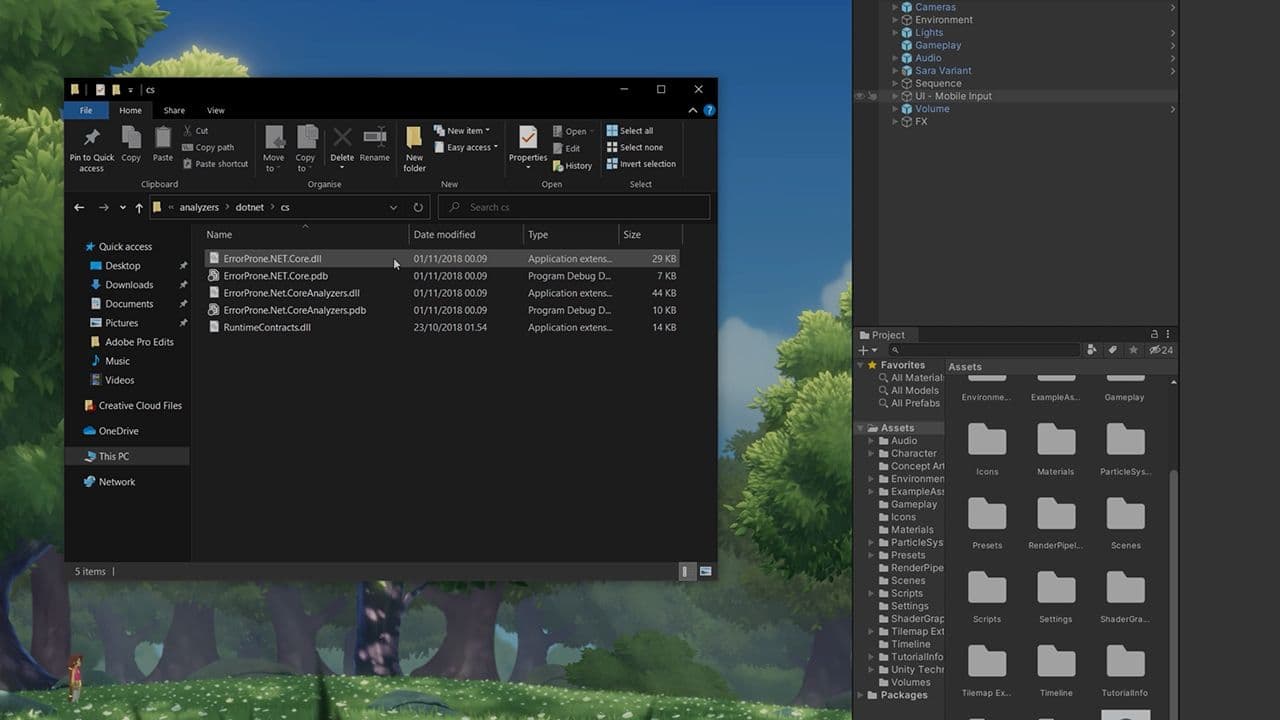1280x720 pixels.
Task: Click the Rename icon in Organise group
Action: [375, 138]
